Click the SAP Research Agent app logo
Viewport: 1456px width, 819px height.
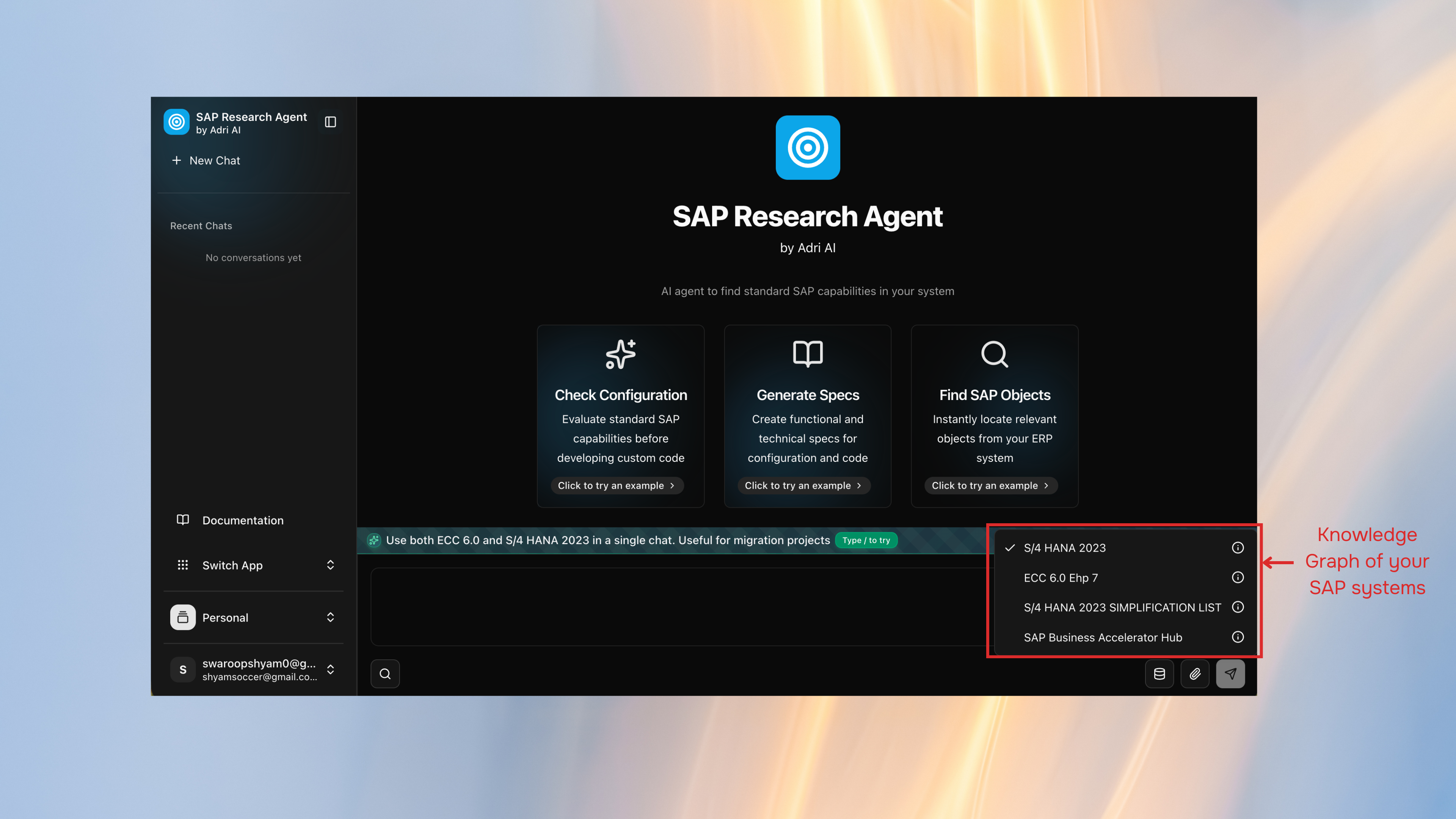point(176,121)
